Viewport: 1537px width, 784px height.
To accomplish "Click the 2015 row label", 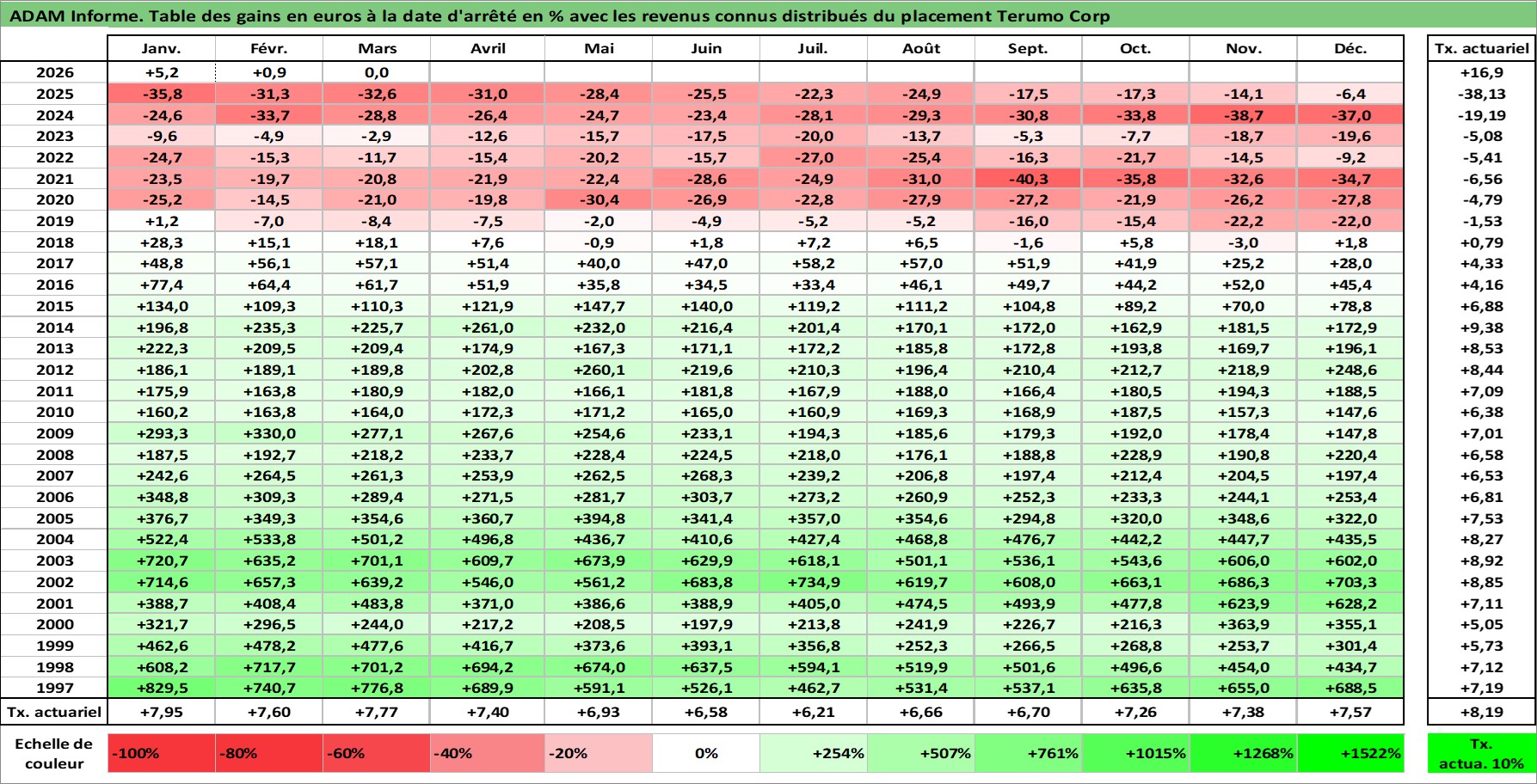I will (x=54, y=306).
